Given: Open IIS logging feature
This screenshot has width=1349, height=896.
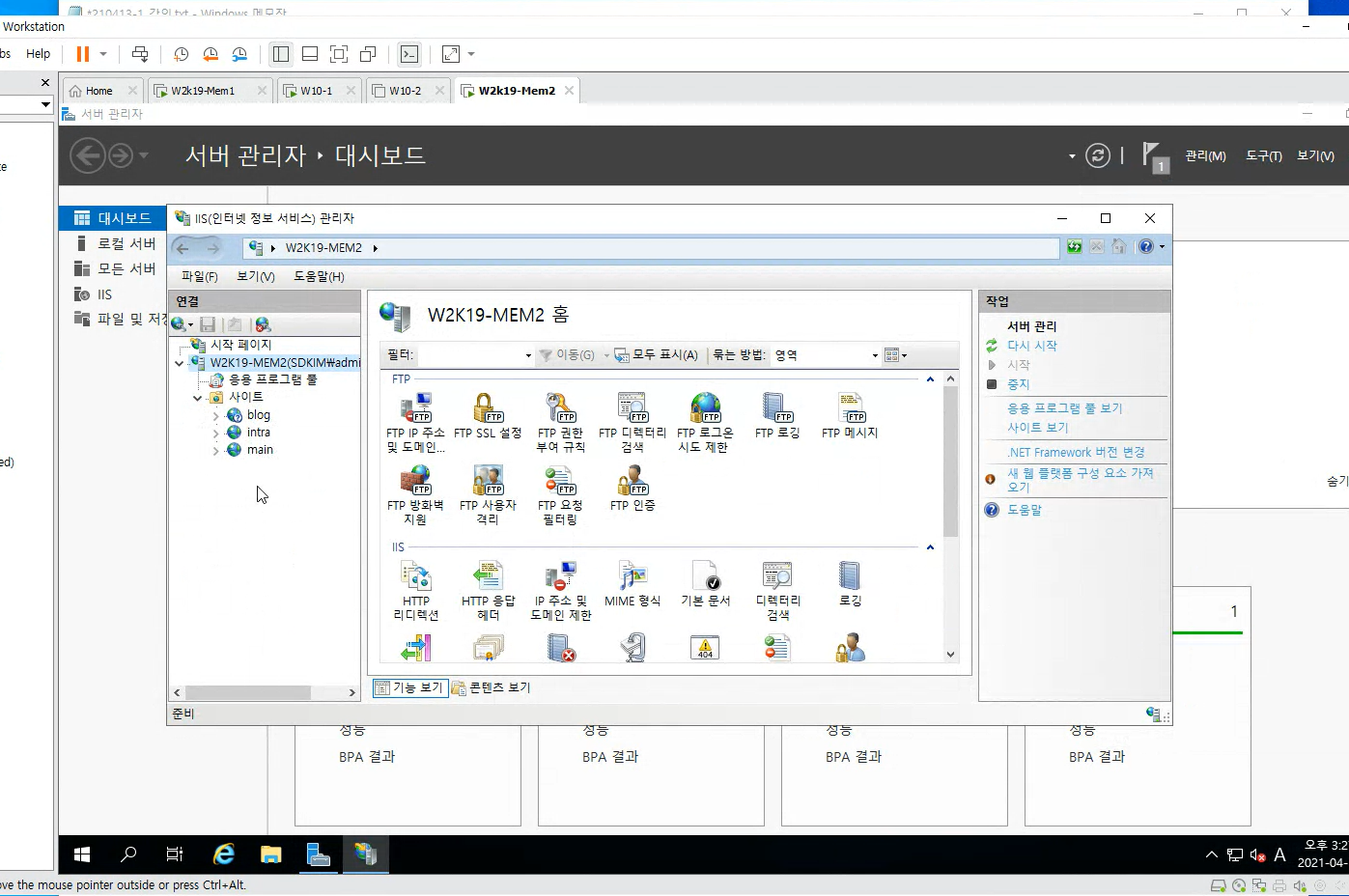Looking at the screenshot, I should [x=850, y=583].
